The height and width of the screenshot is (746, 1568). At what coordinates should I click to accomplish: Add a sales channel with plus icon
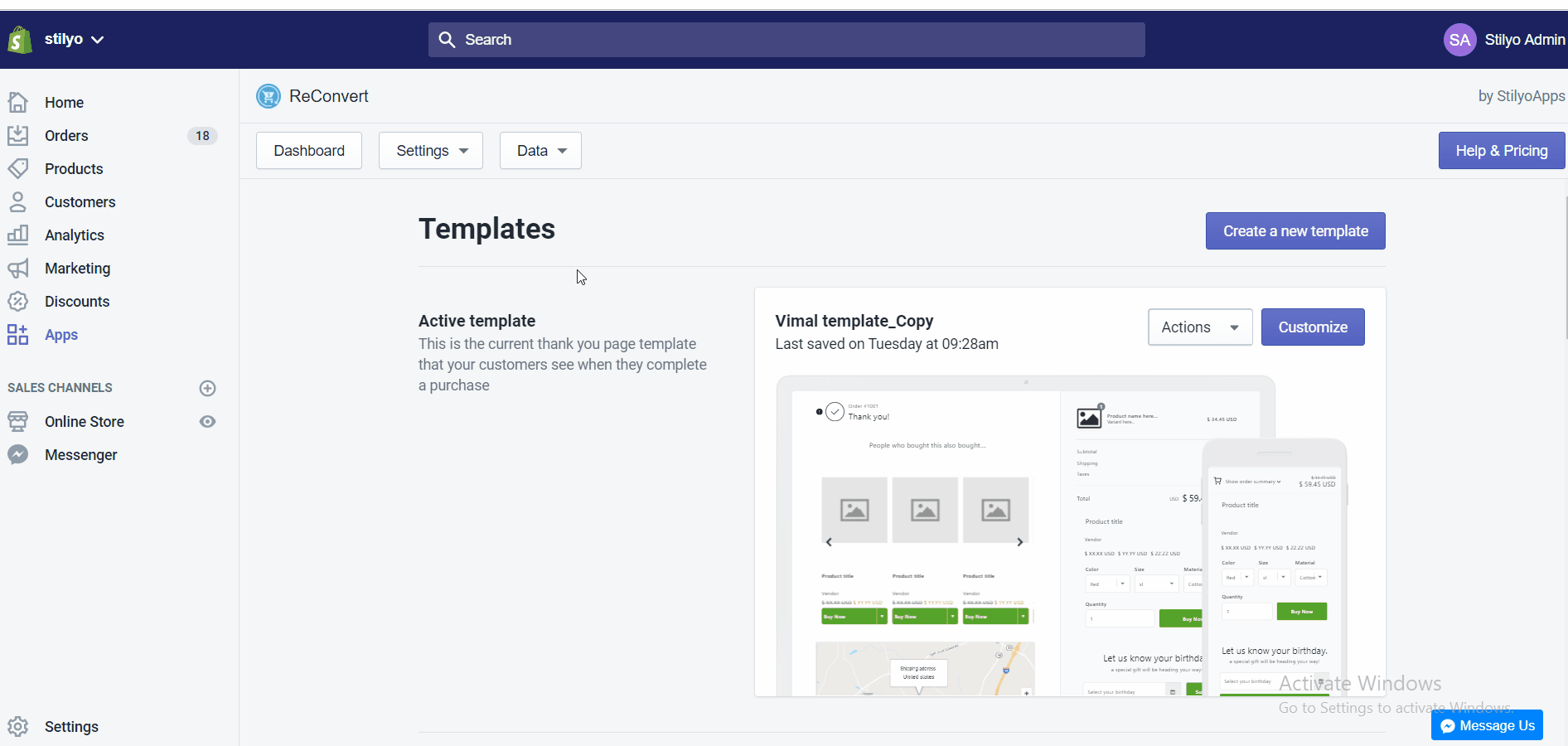(x=208, y=388)
